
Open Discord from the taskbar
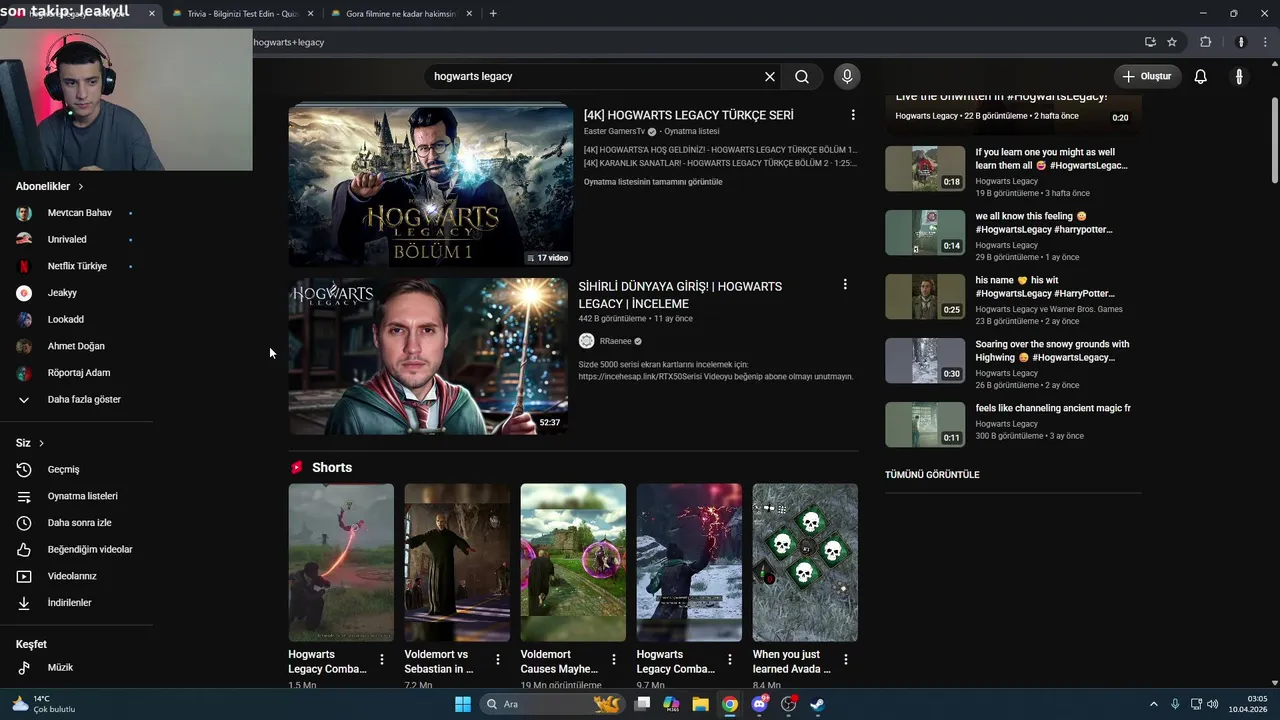tap(759, 704)
